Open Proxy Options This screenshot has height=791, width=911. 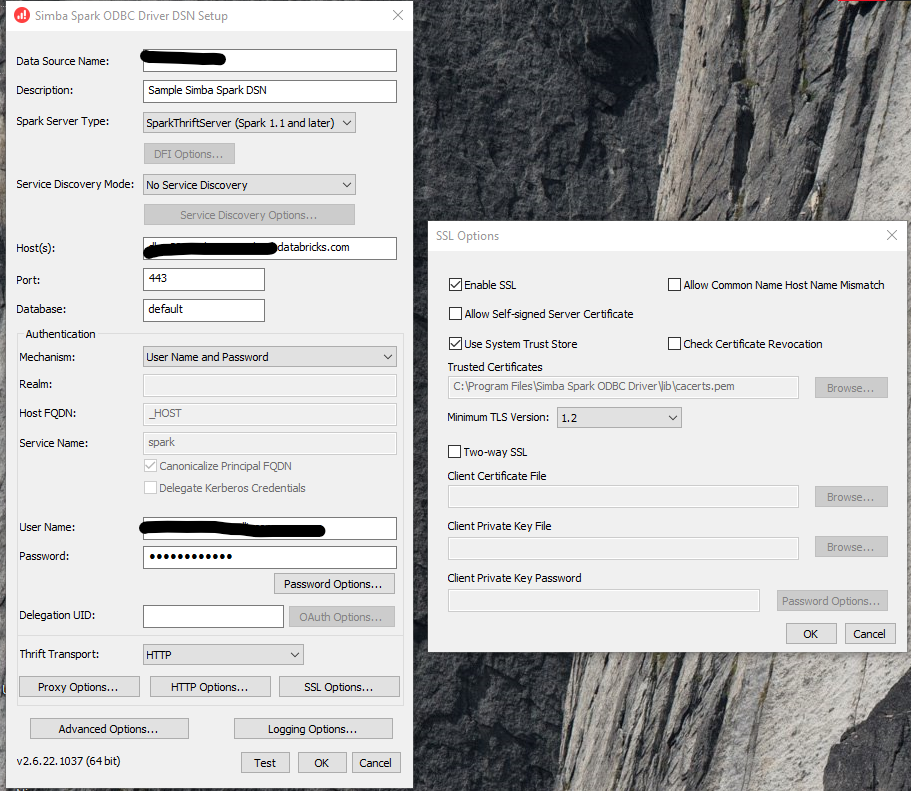tap(78, 686)
